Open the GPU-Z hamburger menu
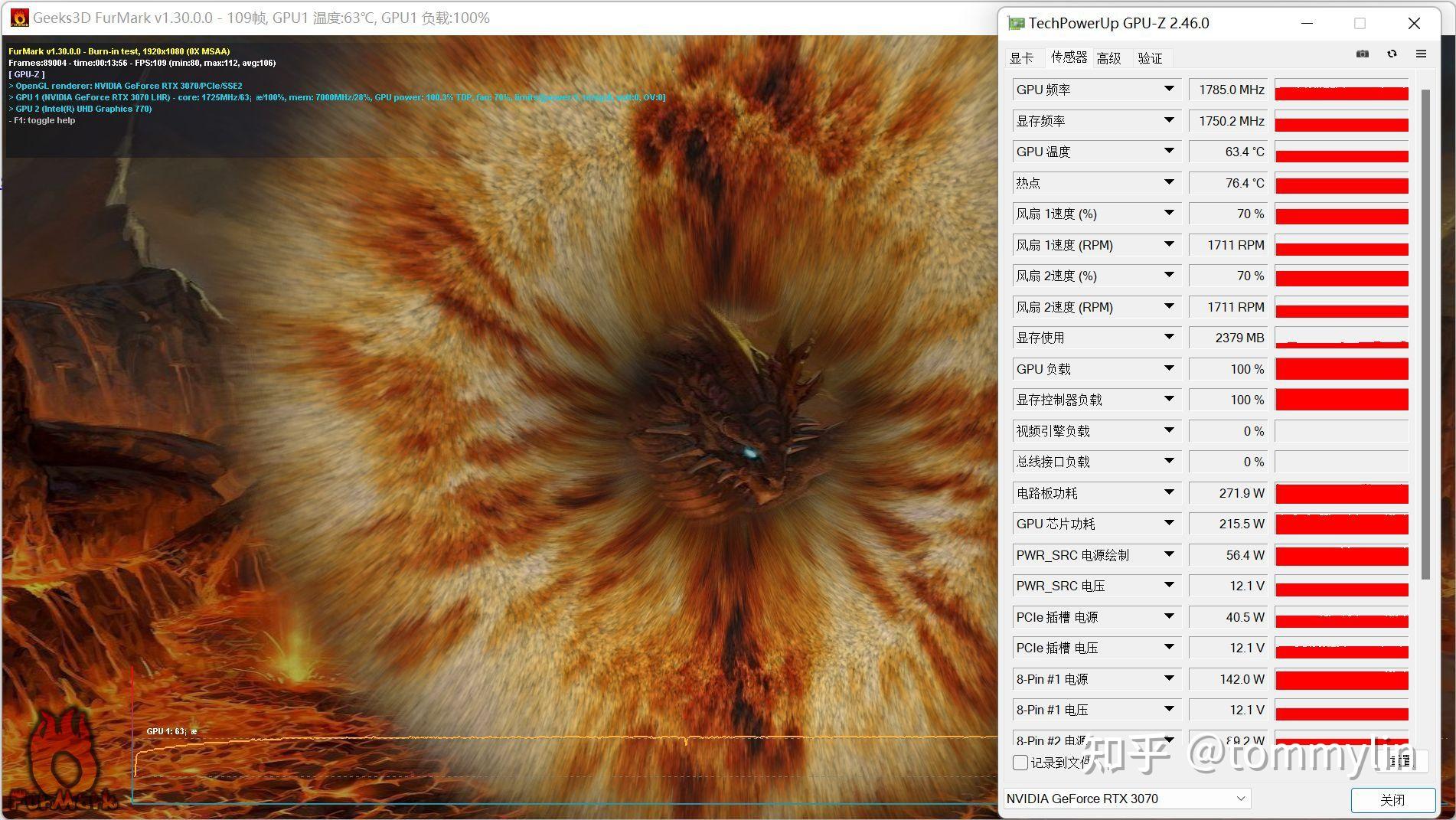Screen dimensions: 1456x820 click(x=1421, y=54)
